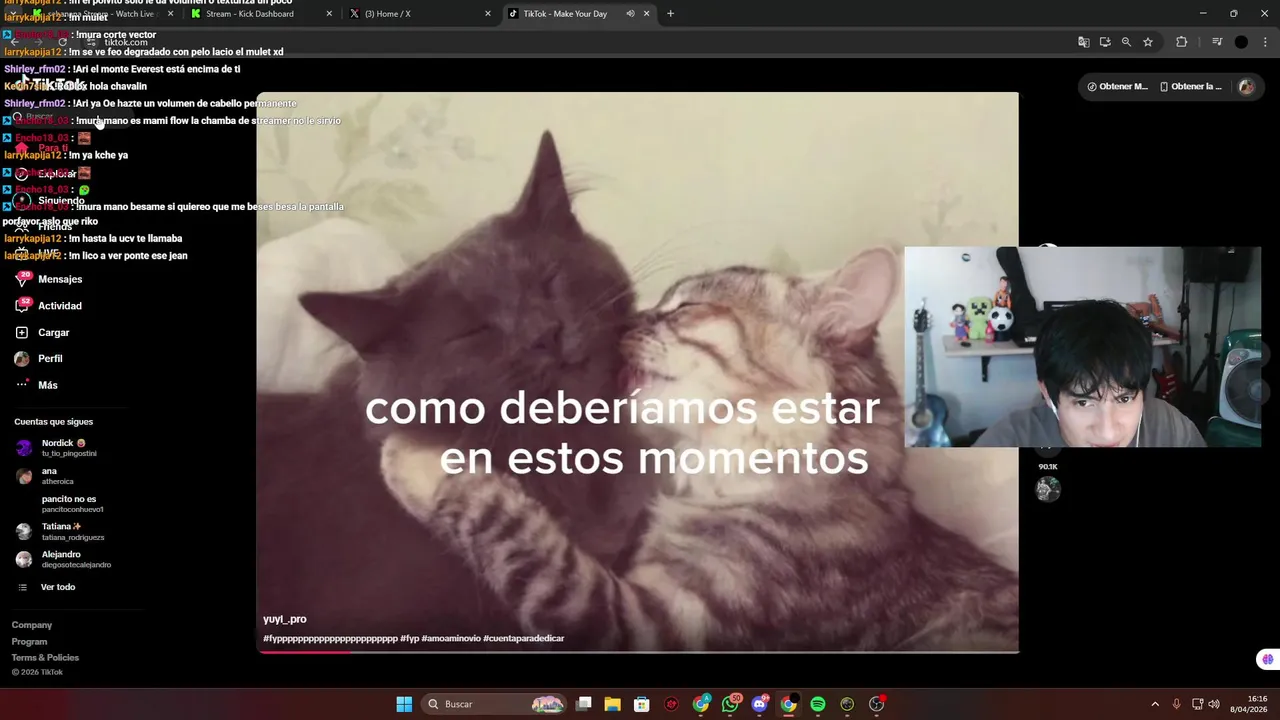This screenshot has width=1280, height=720.
Task: Open the zoom indicator in address bar
Action: [x=1126, y=42]
